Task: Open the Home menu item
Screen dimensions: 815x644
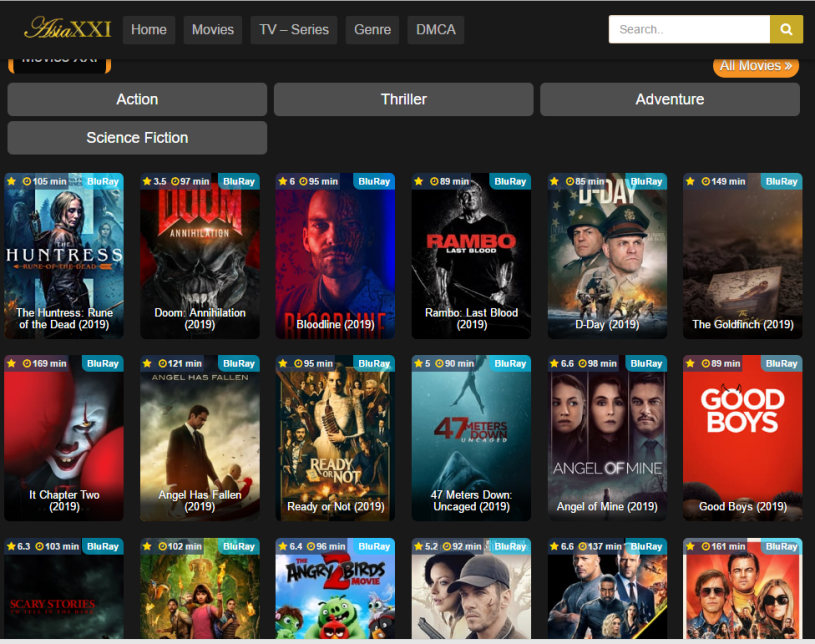Action: tap(148, 30)
